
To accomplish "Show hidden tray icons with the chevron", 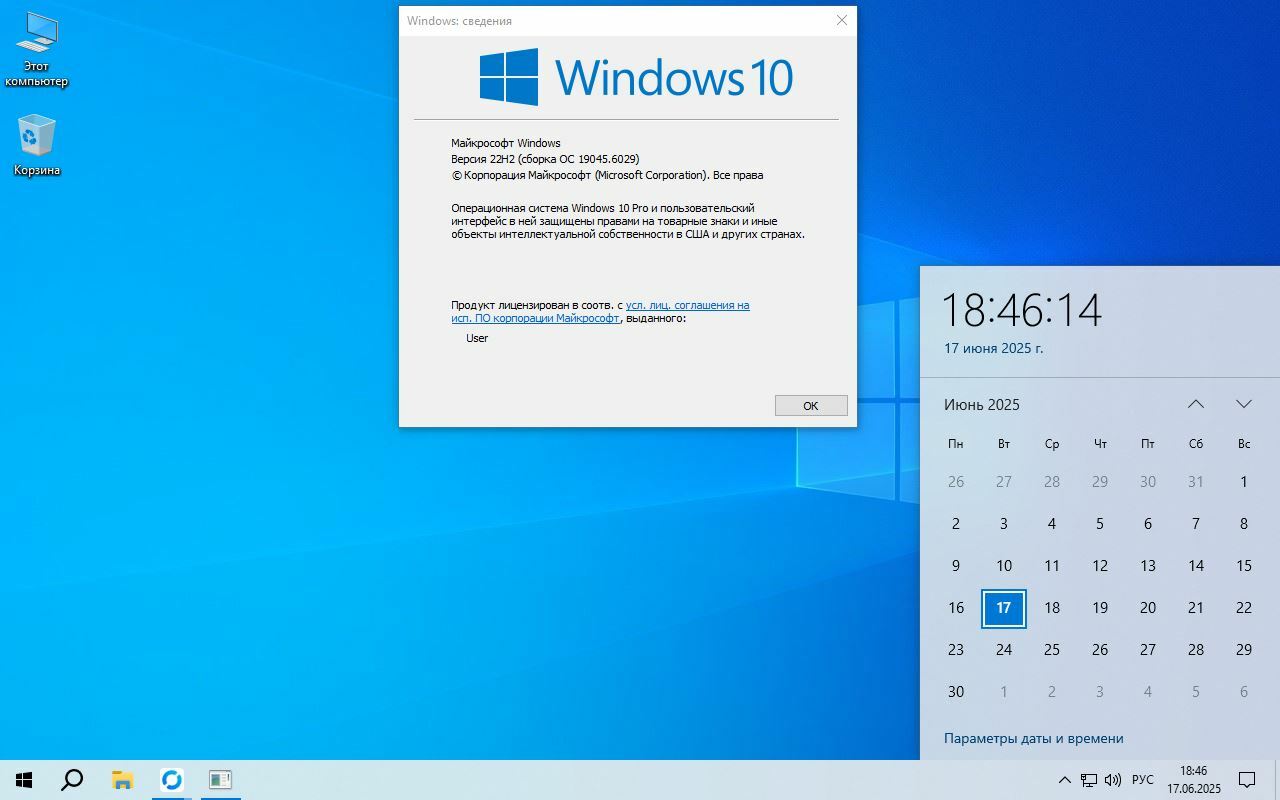I will (x=1064, y=780).
